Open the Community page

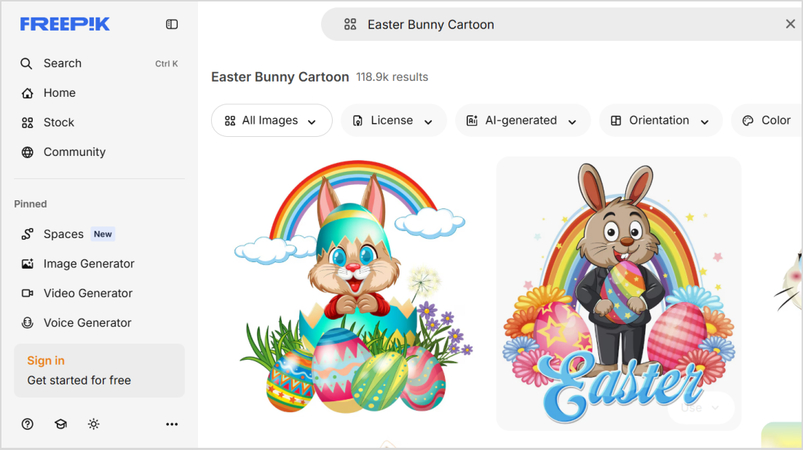click(x=74, y=152)
